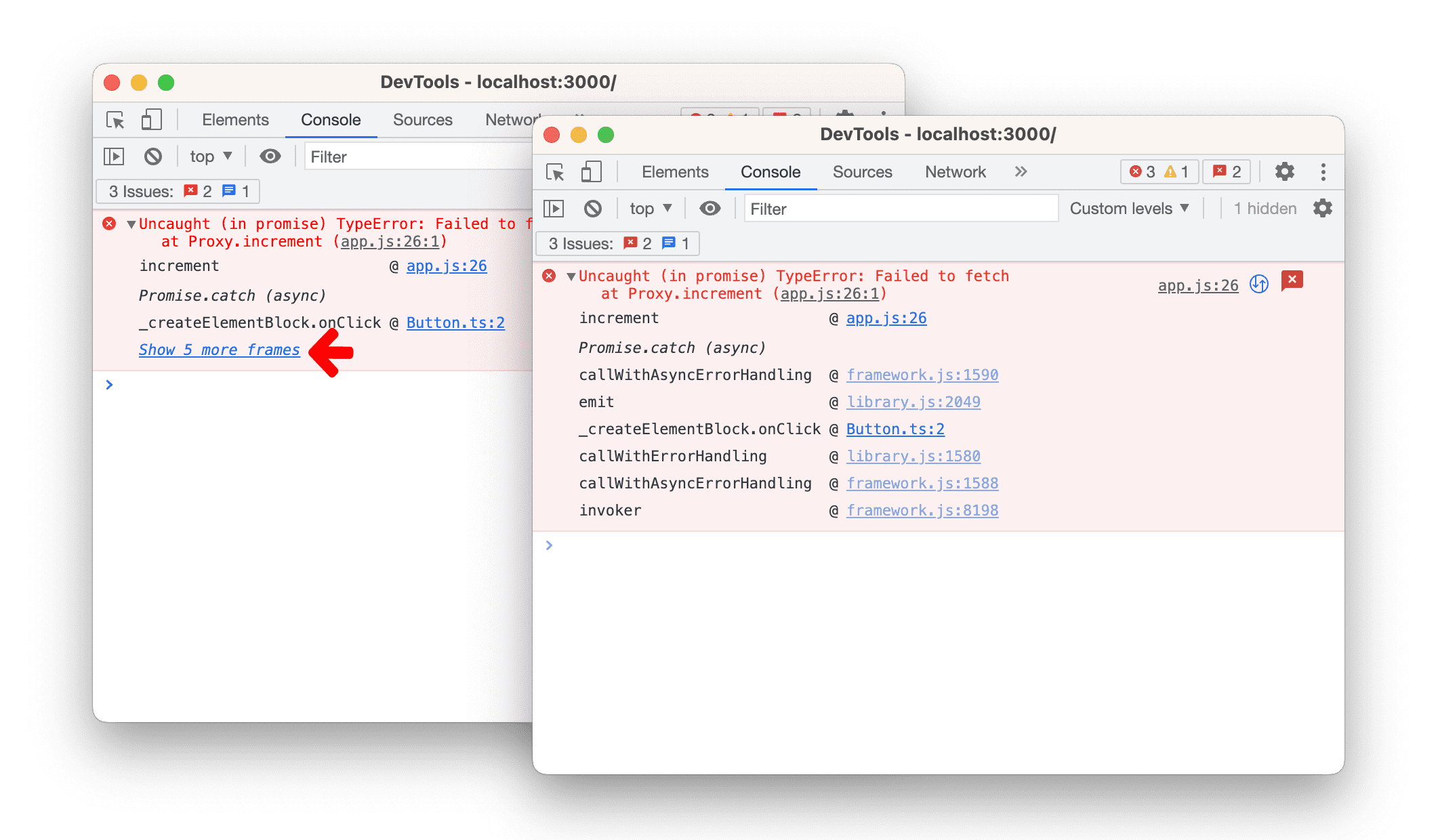Click the download/save error icon at app.js:26
The image size is (1438, 840).
click(1258, 283)
